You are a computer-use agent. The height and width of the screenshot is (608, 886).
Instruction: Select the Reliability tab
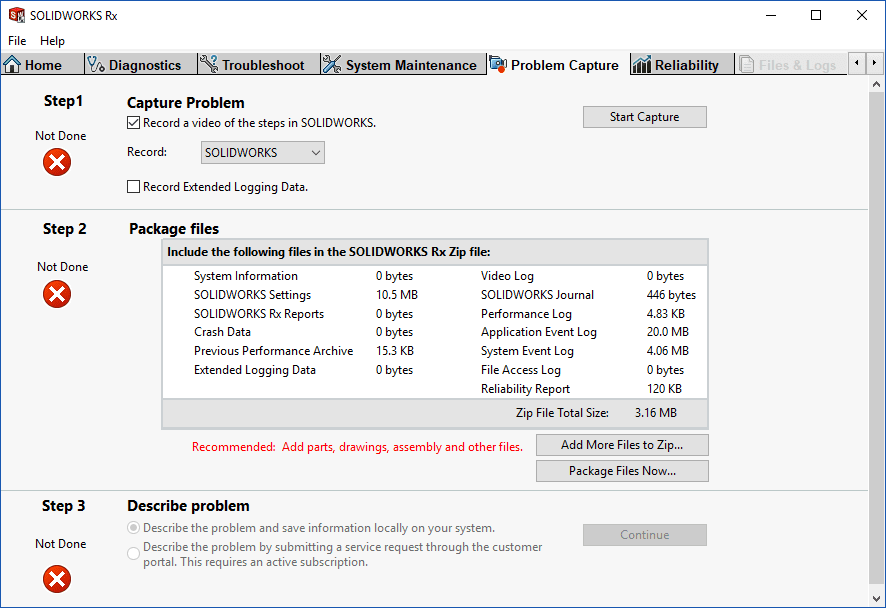pos(681,64)
